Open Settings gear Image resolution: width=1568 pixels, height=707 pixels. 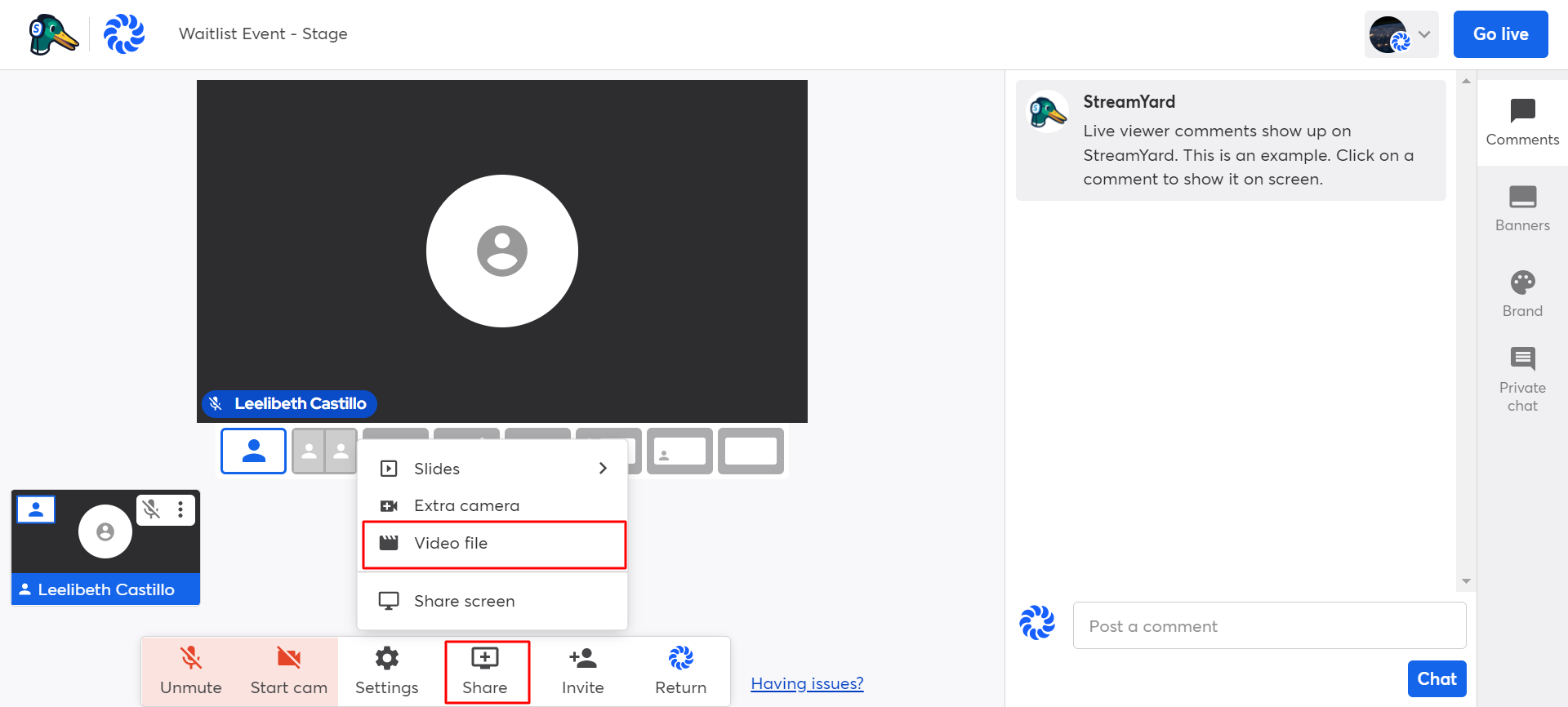[386, 671]
